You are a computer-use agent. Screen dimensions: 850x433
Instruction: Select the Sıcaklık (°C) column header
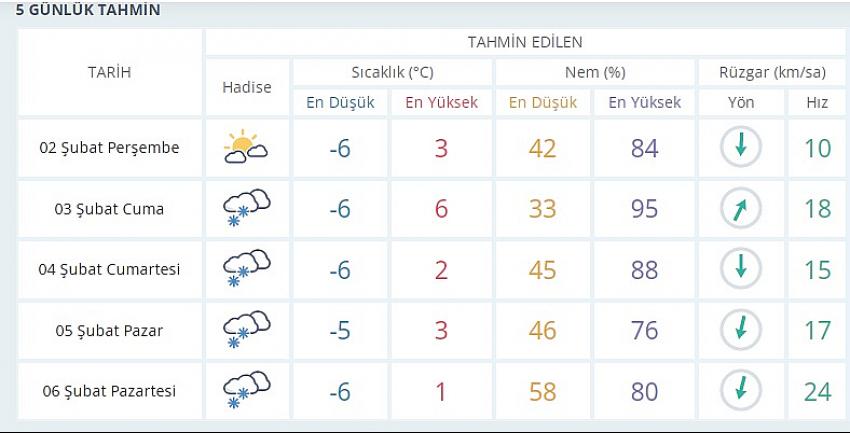pyautogui.click(x=392, y=73)
